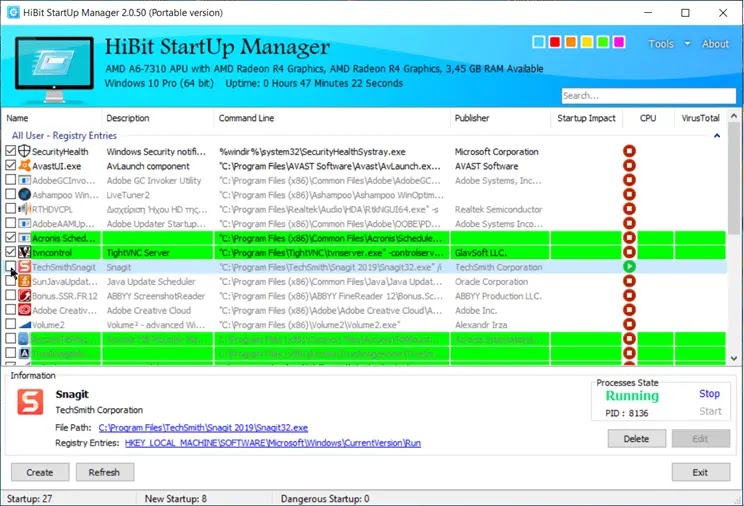Click the red status icon for tvncontrol
Image resolution: width=744 pixels, height=506 pixels.
tap(629, 252)
